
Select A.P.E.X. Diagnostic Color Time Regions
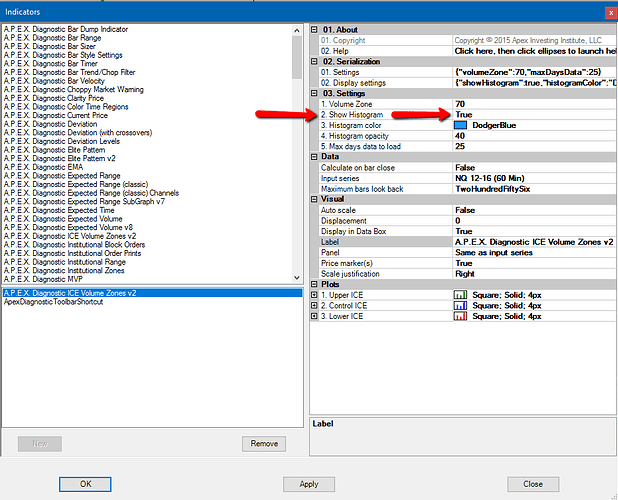(x=66, y=107)
